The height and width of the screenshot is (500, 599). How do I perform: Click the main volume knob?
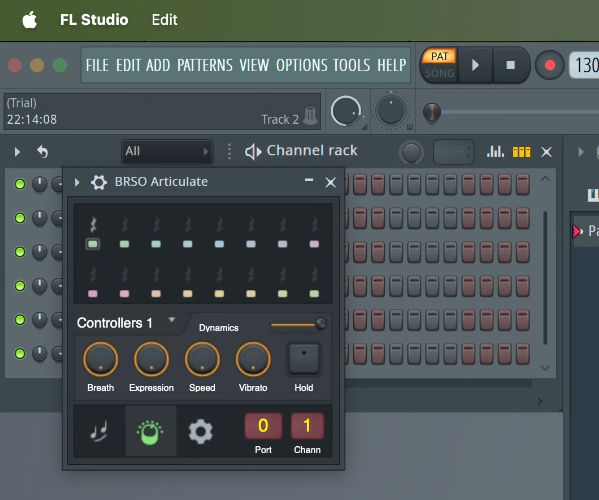pos(346,111)
